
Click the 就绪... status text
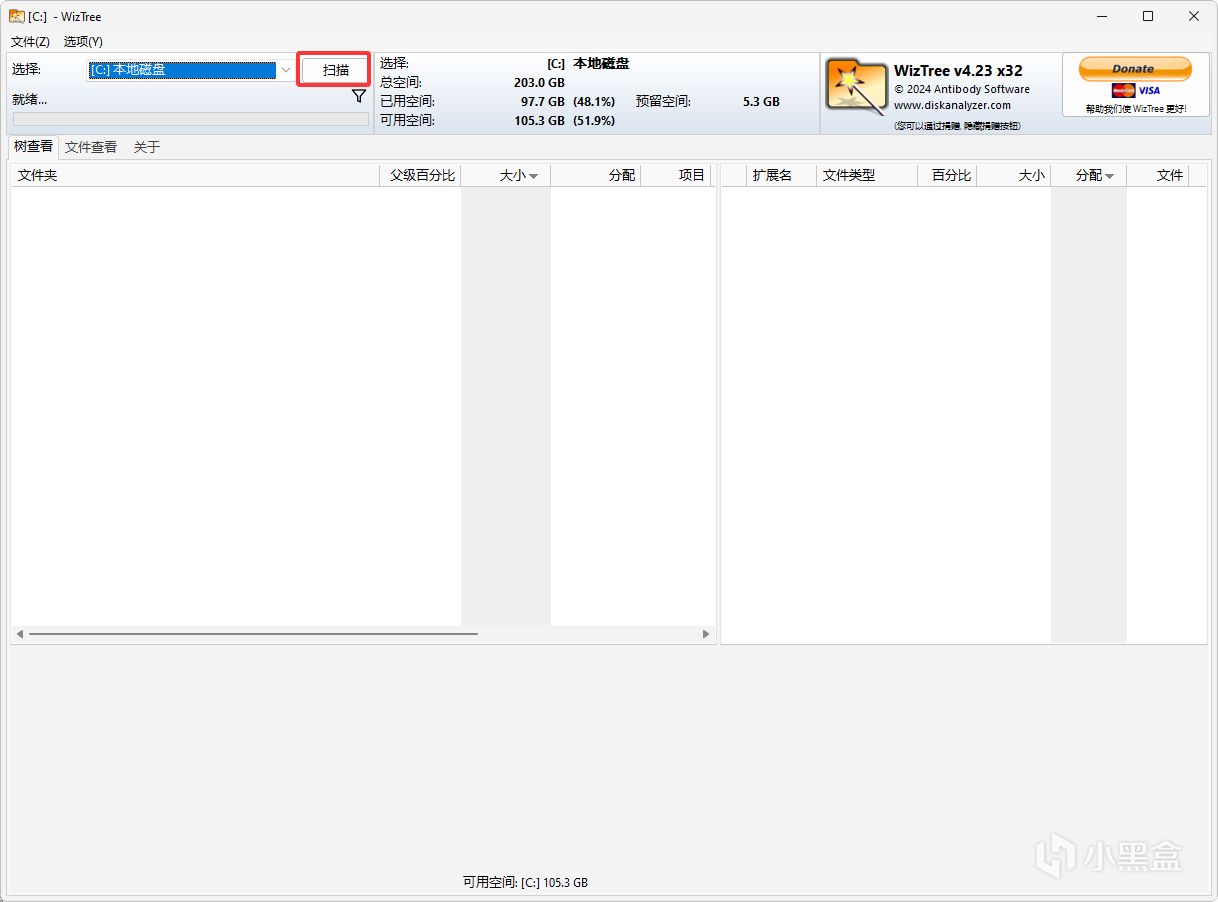point(30,99)
